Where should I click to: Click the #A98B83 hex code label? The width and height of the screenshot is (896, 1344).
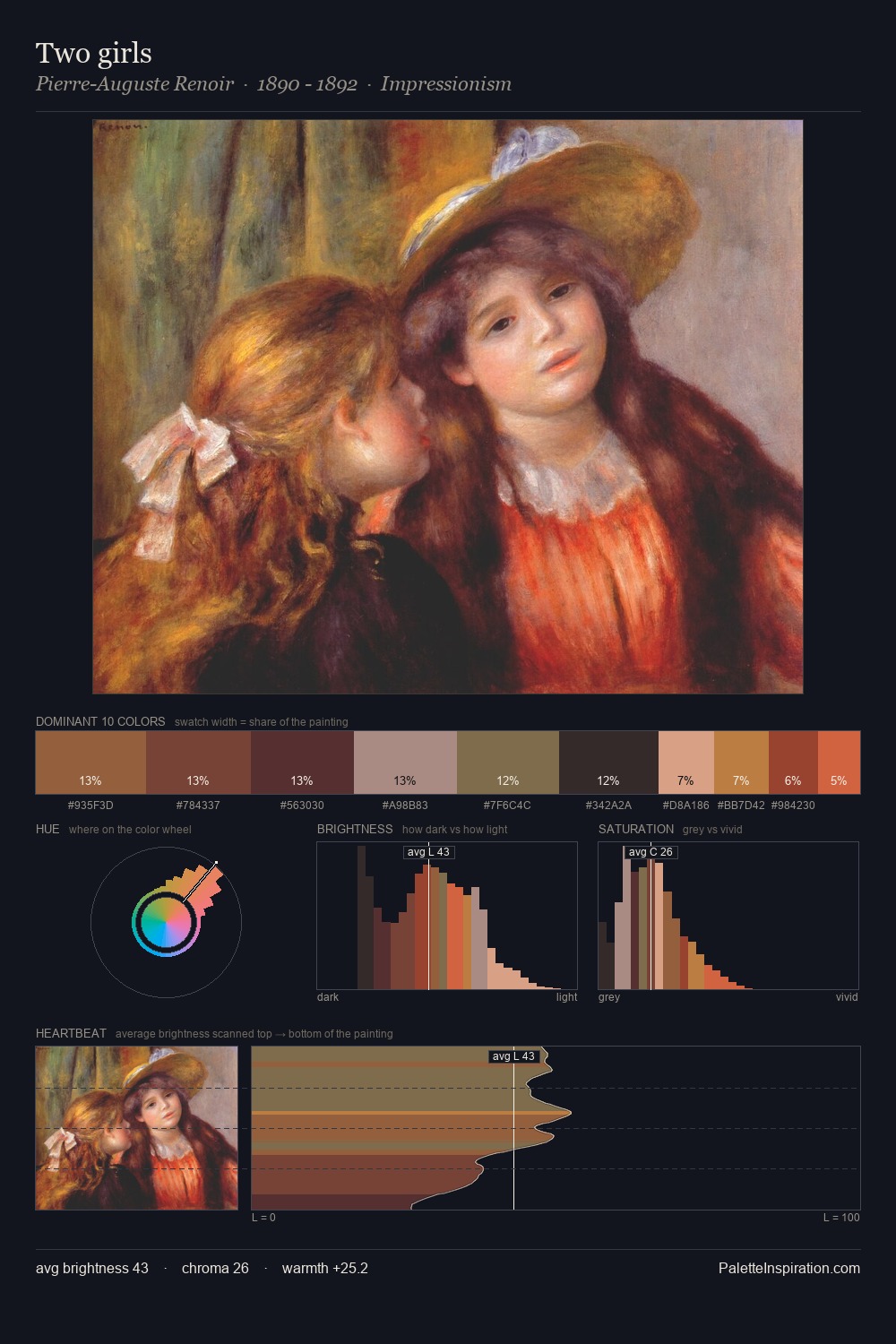[x=405, y=805]
